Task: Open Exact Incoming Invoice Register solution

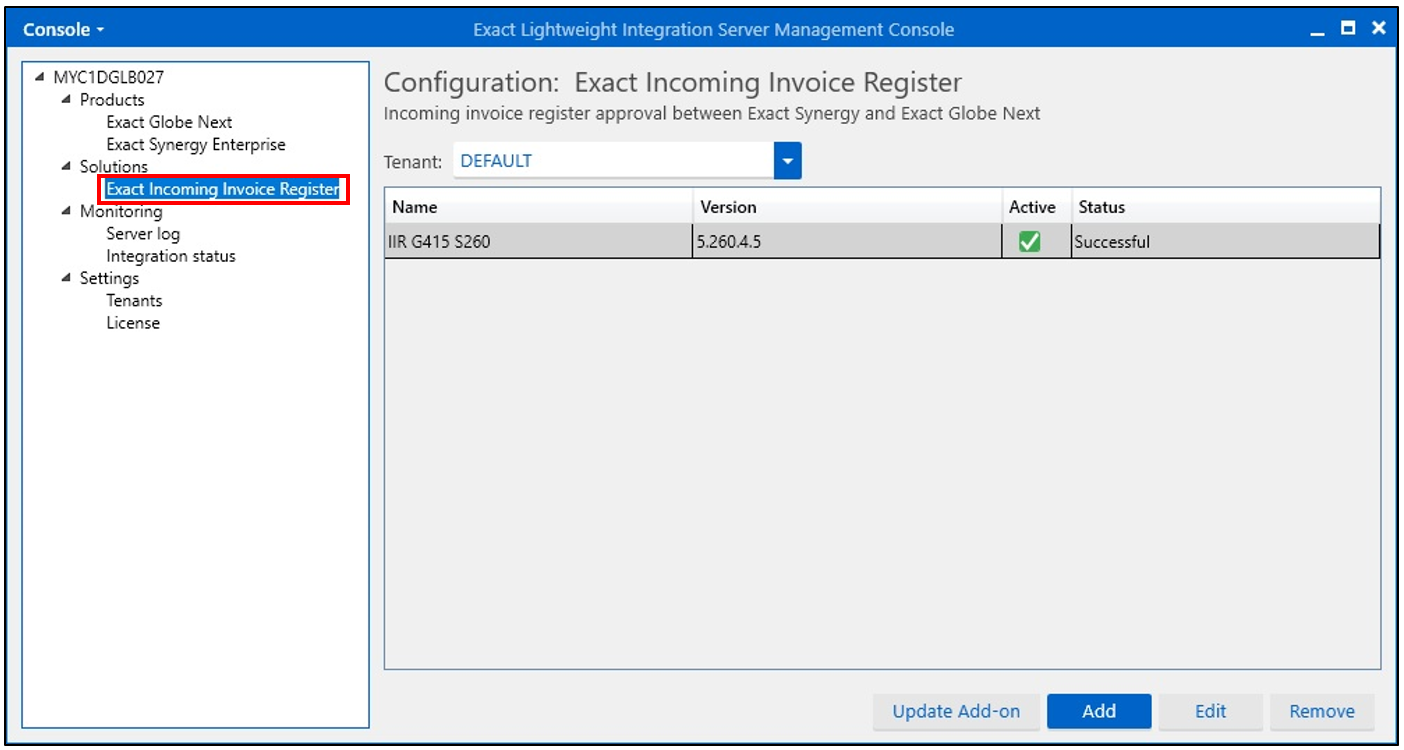Action: pyautogui.click(x=223, y=189)
